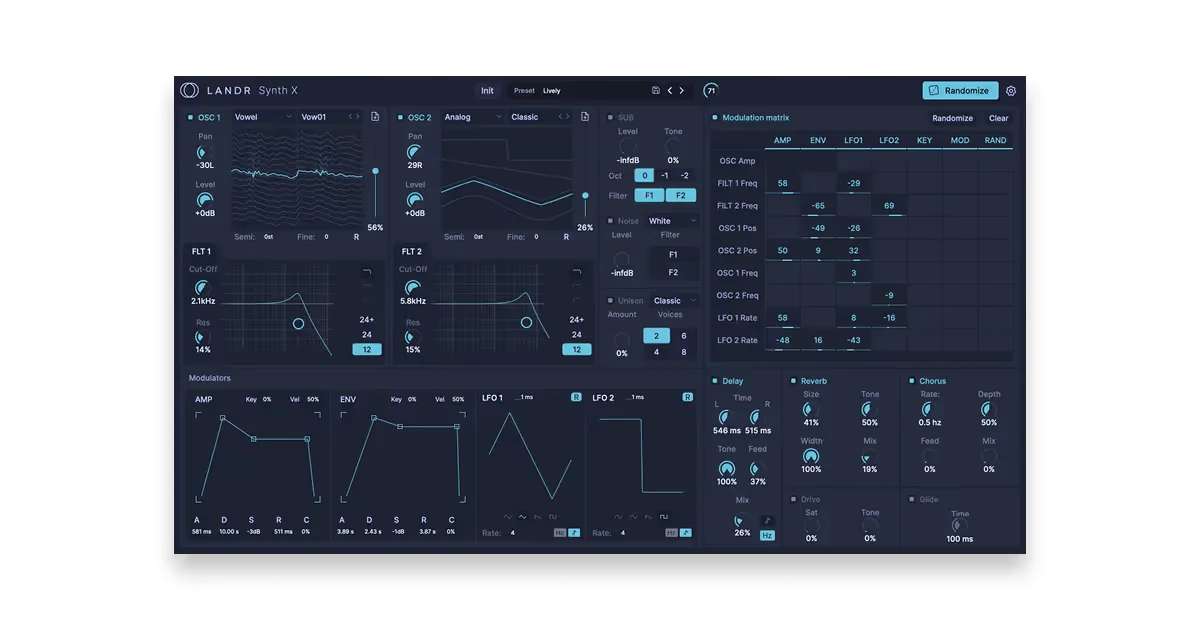Viewport: 1200px width, 630px height.
Task: Route SUB to filter F2
Action: point(682,196)
